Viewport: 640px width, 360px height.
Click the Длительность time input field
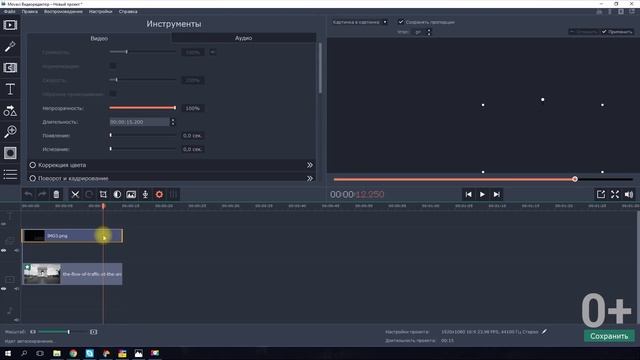click(139, 122)
